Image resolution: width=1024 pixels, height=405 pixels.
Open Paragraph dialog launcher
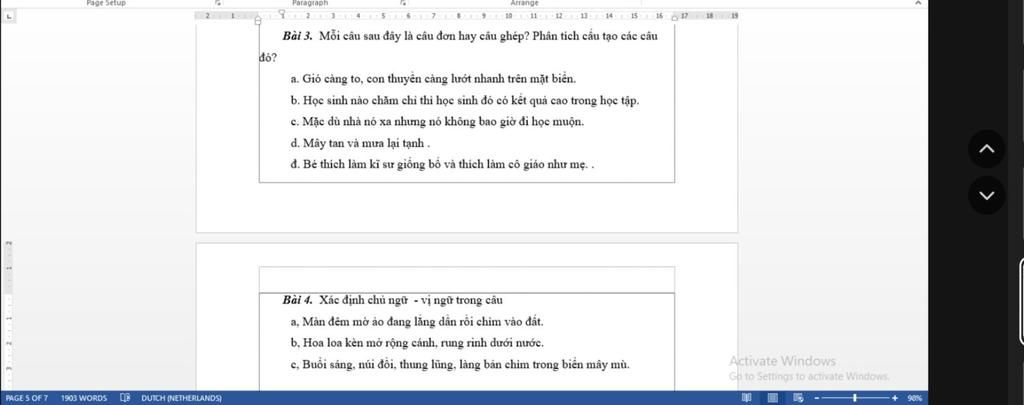(404, 3)
